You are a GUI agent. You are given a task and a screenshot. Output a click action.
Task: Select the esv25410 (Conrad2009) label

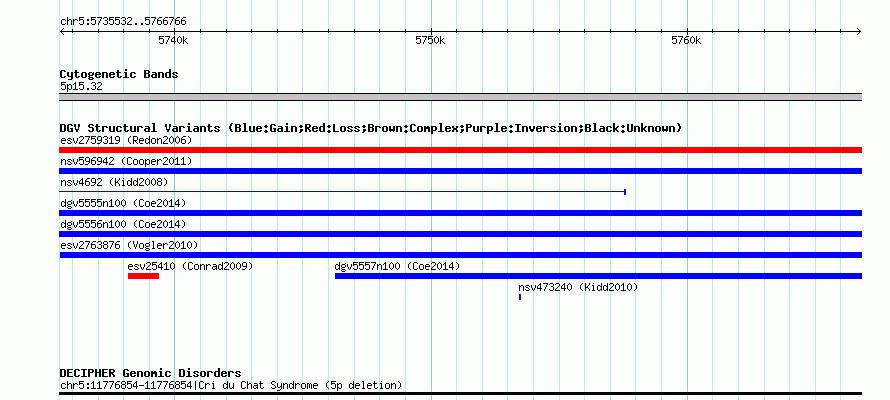pos(190,266)
